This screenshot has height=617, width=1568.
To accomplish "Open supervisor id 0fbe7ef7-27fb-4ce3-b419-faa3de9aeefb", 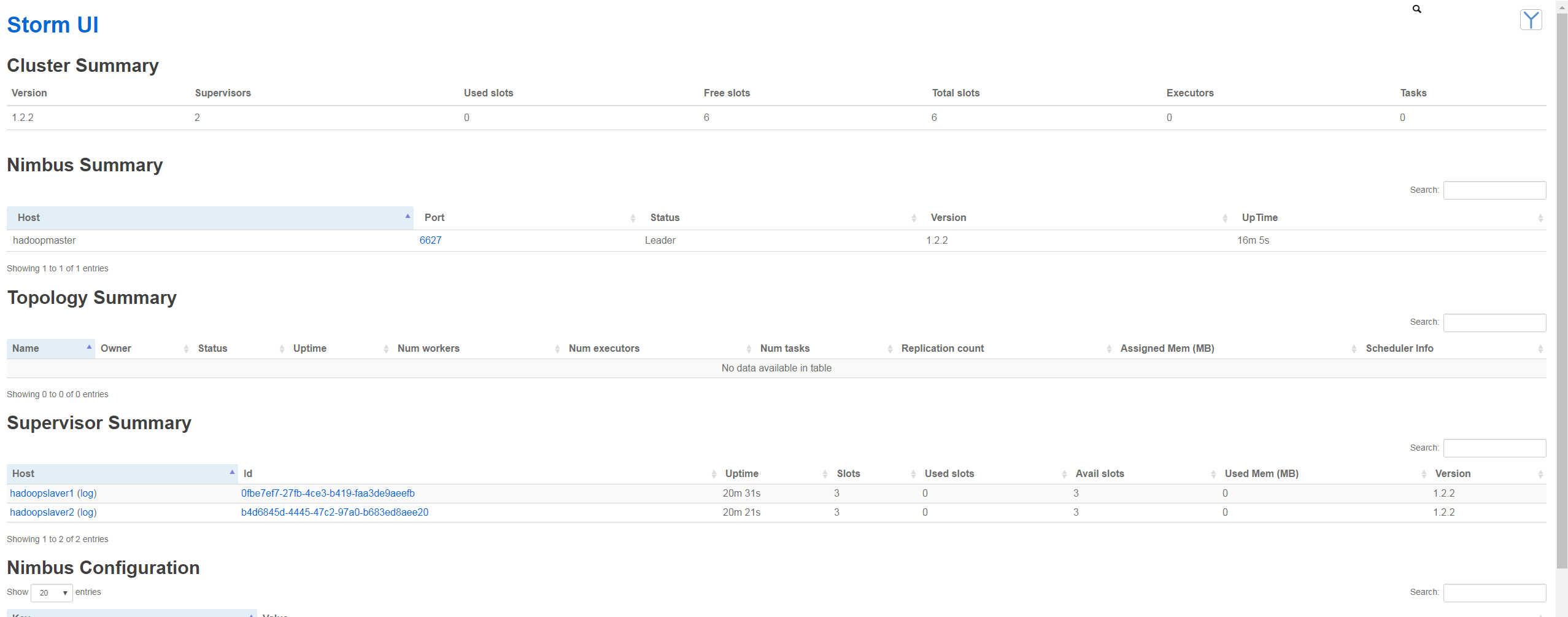I will (x=328, y=494).
